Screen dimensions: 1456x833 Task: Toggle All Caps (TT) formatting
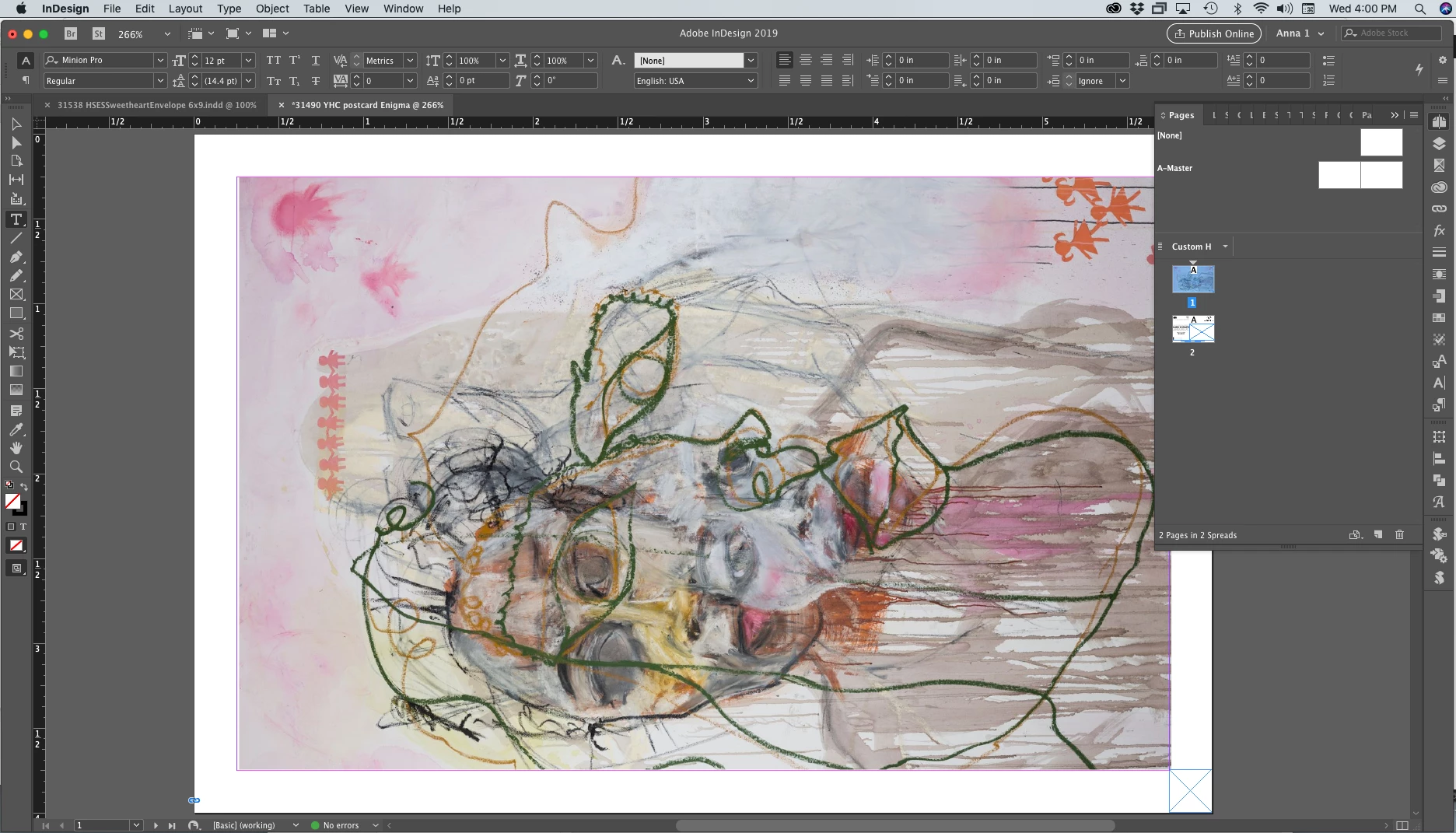click(x=274, y=60)
